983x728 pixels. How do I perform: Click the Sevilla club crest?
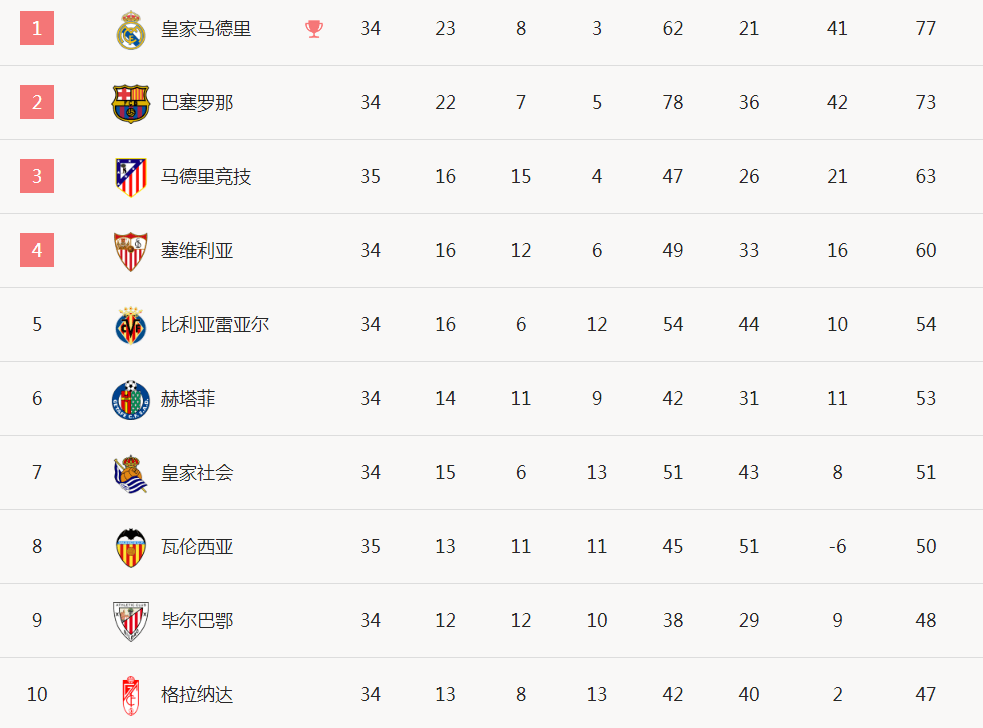click(130, 251)
